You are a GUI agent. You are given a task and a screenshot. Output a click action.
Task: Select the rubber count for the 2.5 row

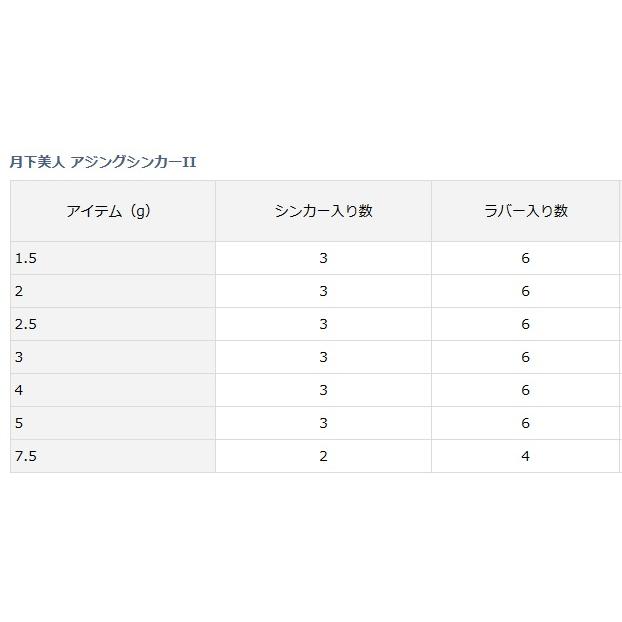525,324
